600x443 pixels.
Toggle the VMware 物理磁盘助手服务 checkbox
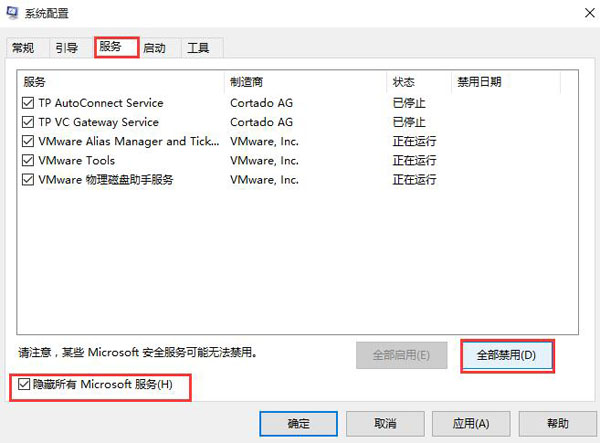tap(28, 180)
